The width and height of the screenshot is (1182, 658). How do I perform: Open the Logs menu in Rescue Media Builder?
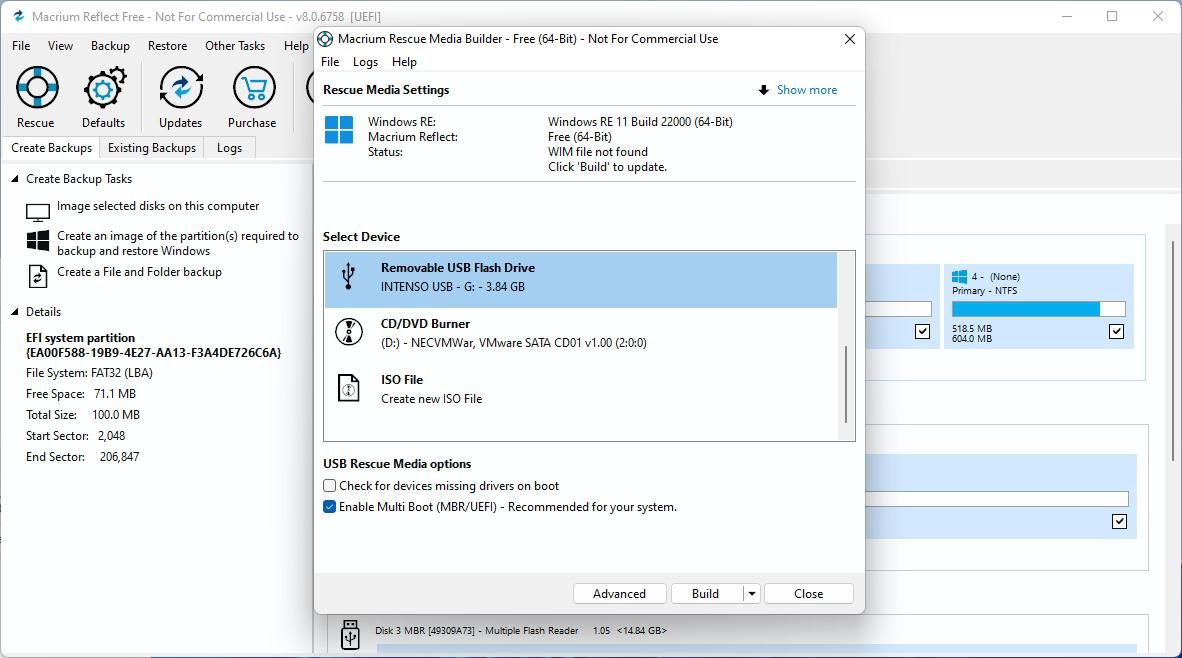tap(366, 62)
